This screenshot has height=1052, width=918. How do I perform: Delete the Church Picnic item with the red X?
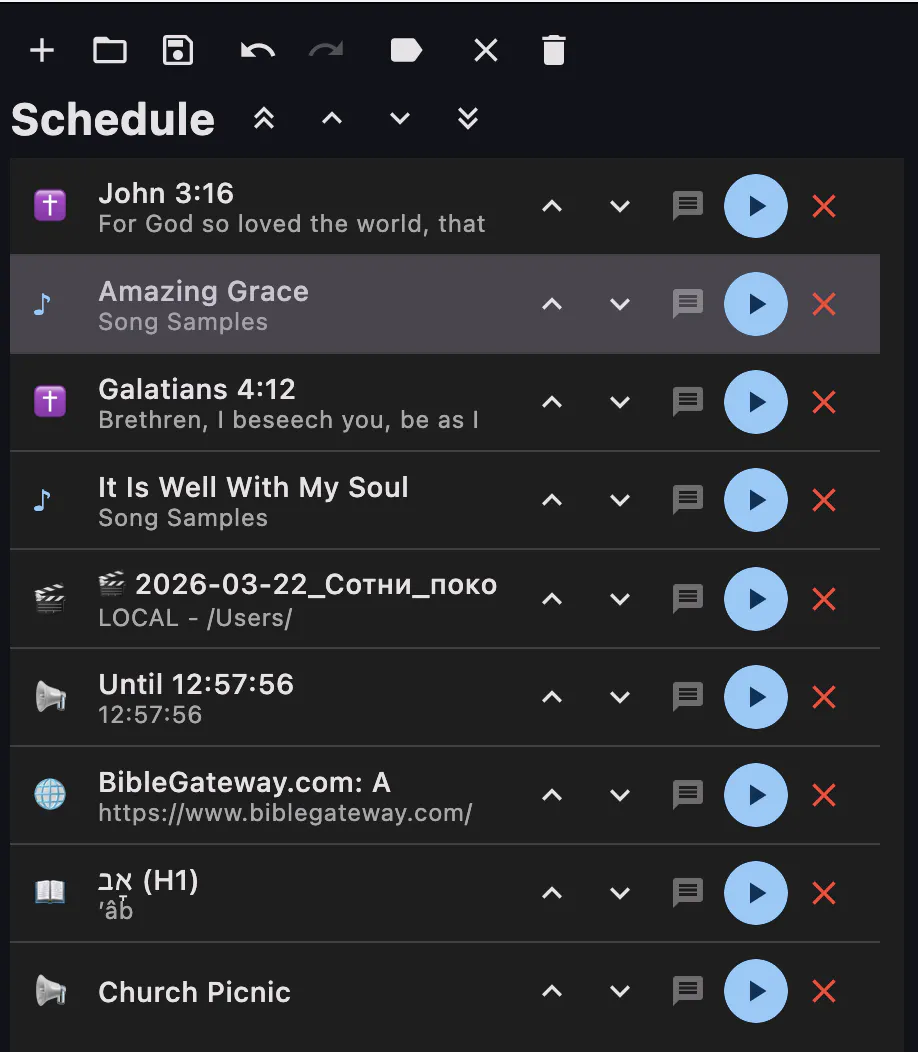(823, 991)
